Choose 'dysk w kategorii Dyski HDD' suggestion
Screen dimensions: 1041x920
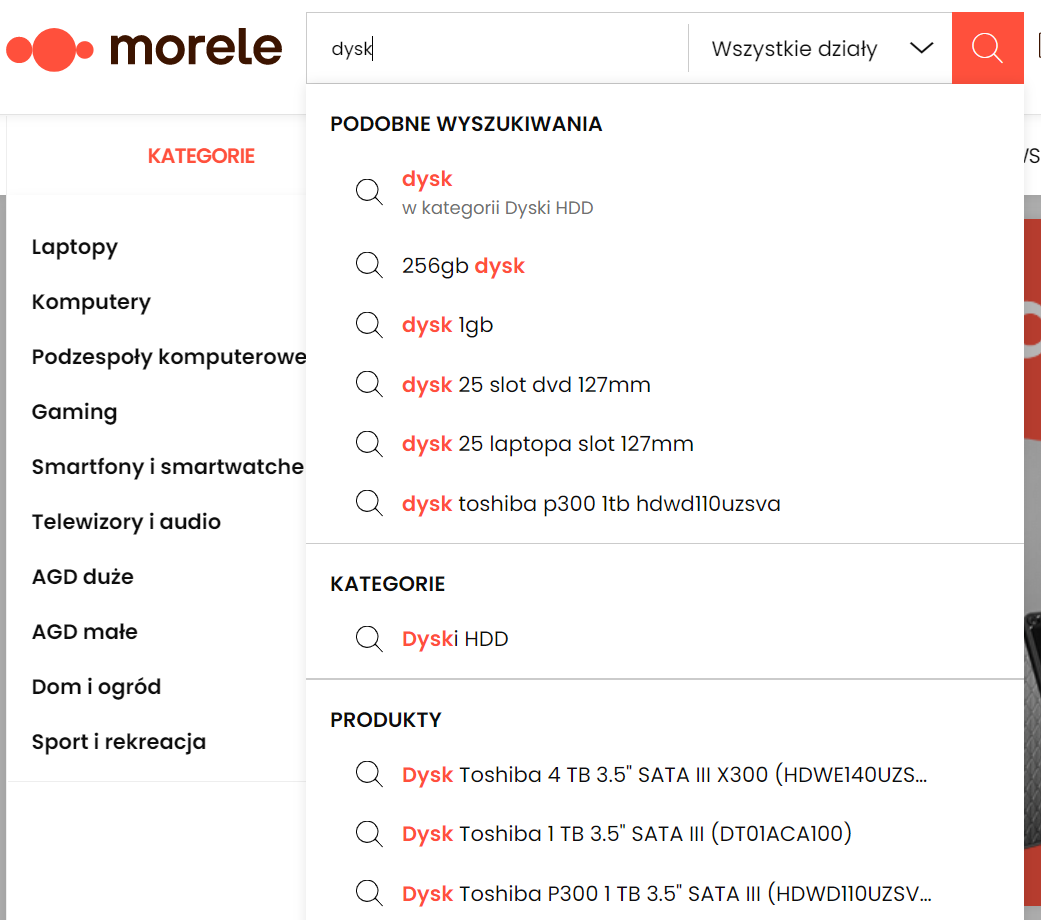tap(497, 192)
